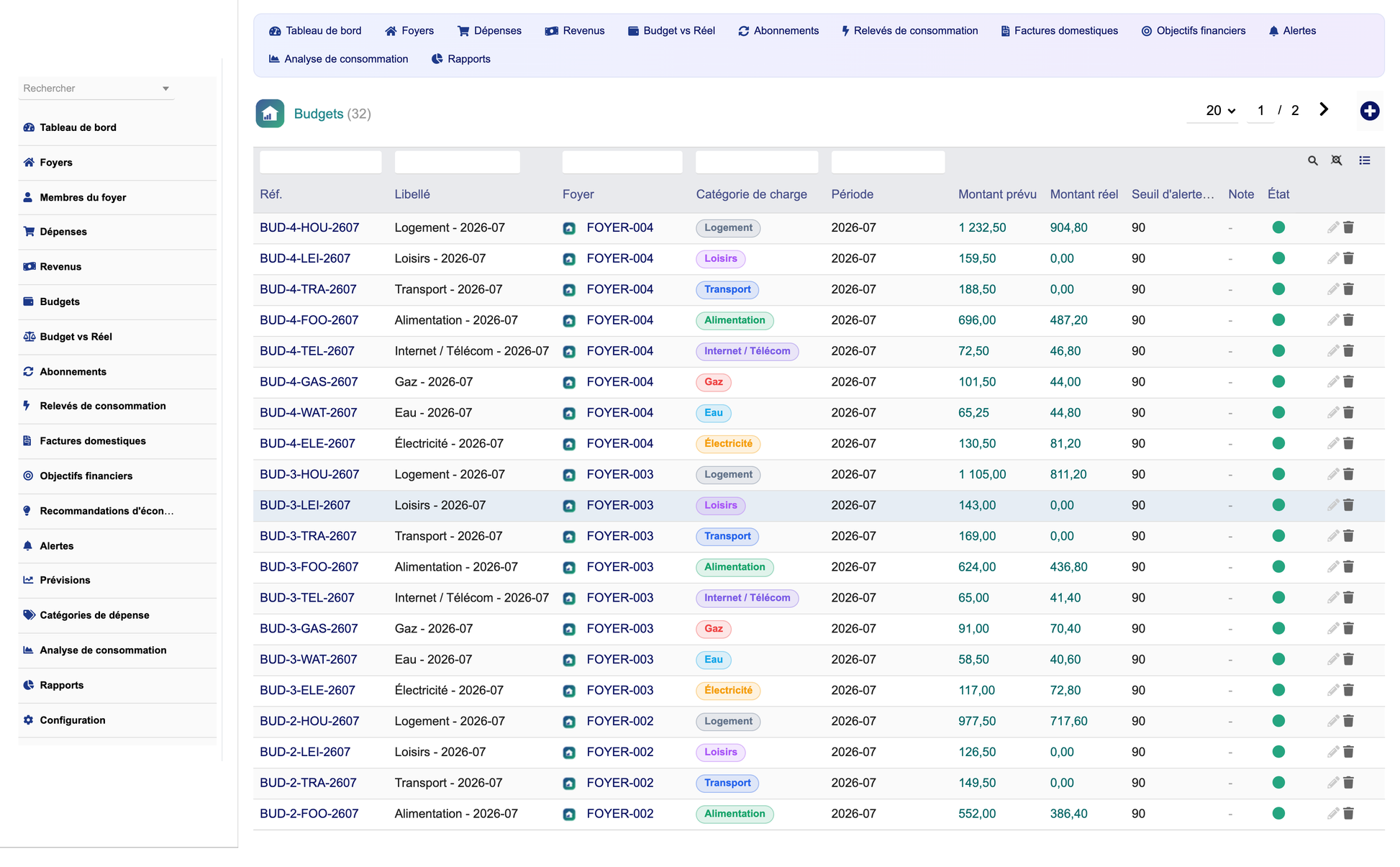Open the BUD-2-LEI-2607 reference link

[305, 752]
